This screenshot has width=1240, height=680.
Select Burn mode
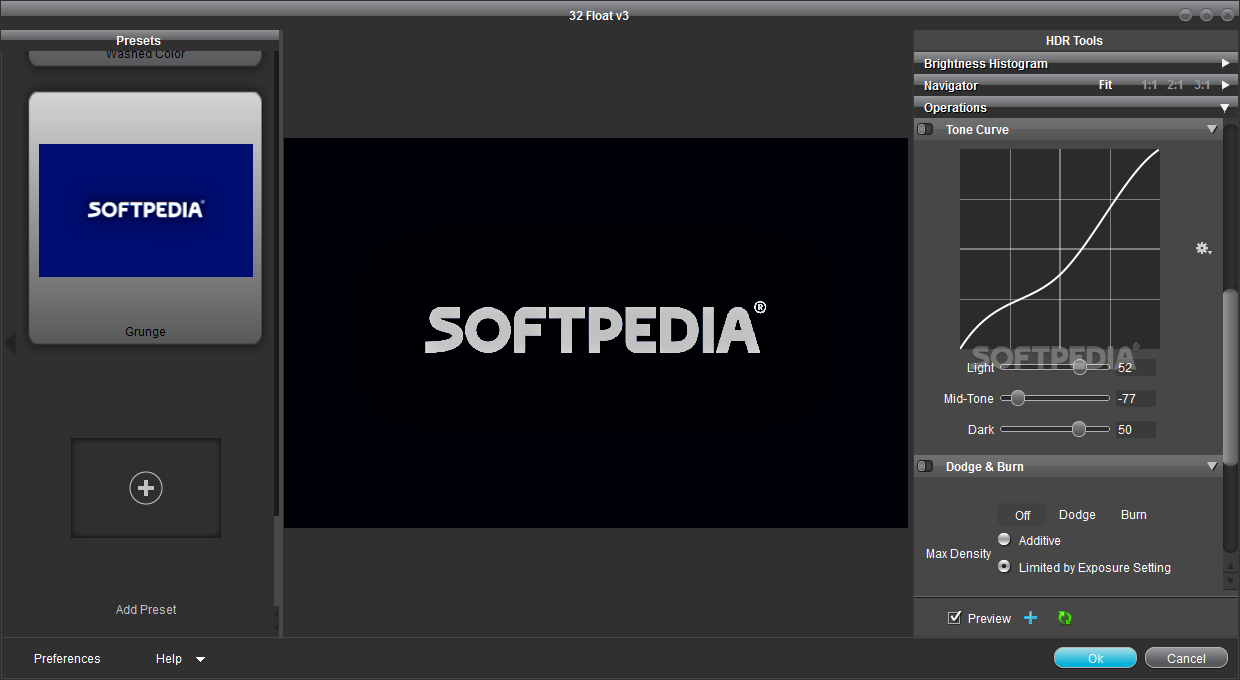pos(1133,515)
